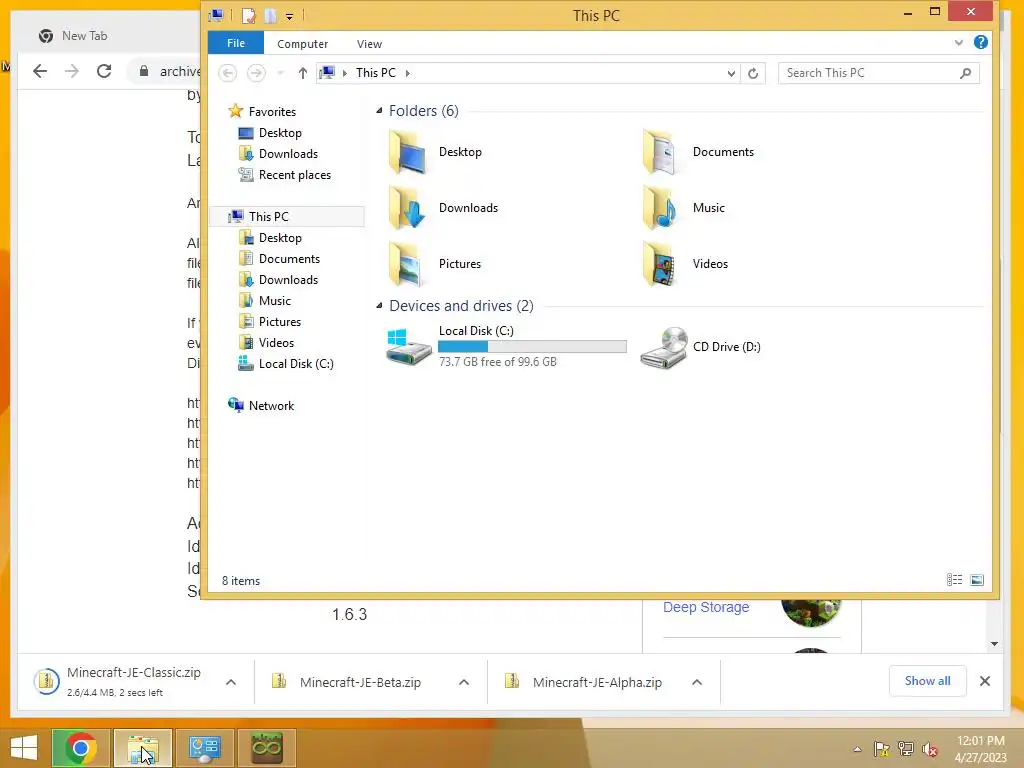This screenshot has height=768, width=1024.
Task: Expand options for Minecraft-JE-Beta.zip download
Action: click(x=464, y=682)
